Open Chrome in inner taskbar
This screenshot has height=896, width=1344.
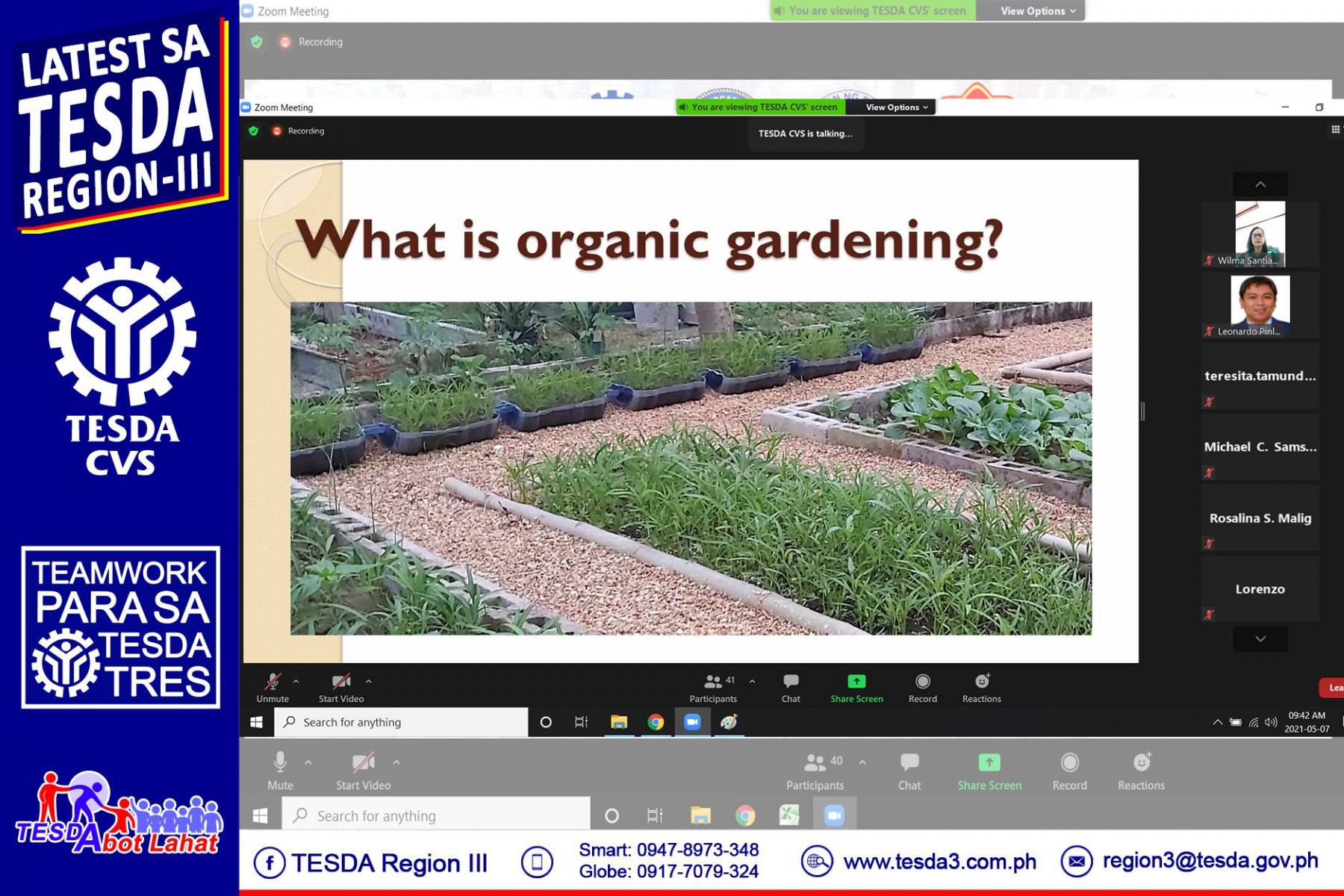[x=656, y=722]
